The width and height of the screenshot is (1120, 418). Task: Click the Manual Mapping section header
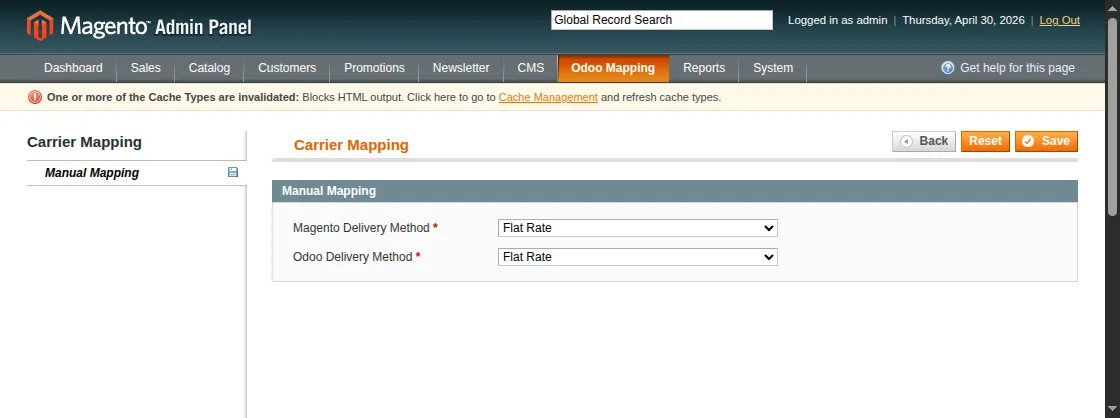pos(674,191)
